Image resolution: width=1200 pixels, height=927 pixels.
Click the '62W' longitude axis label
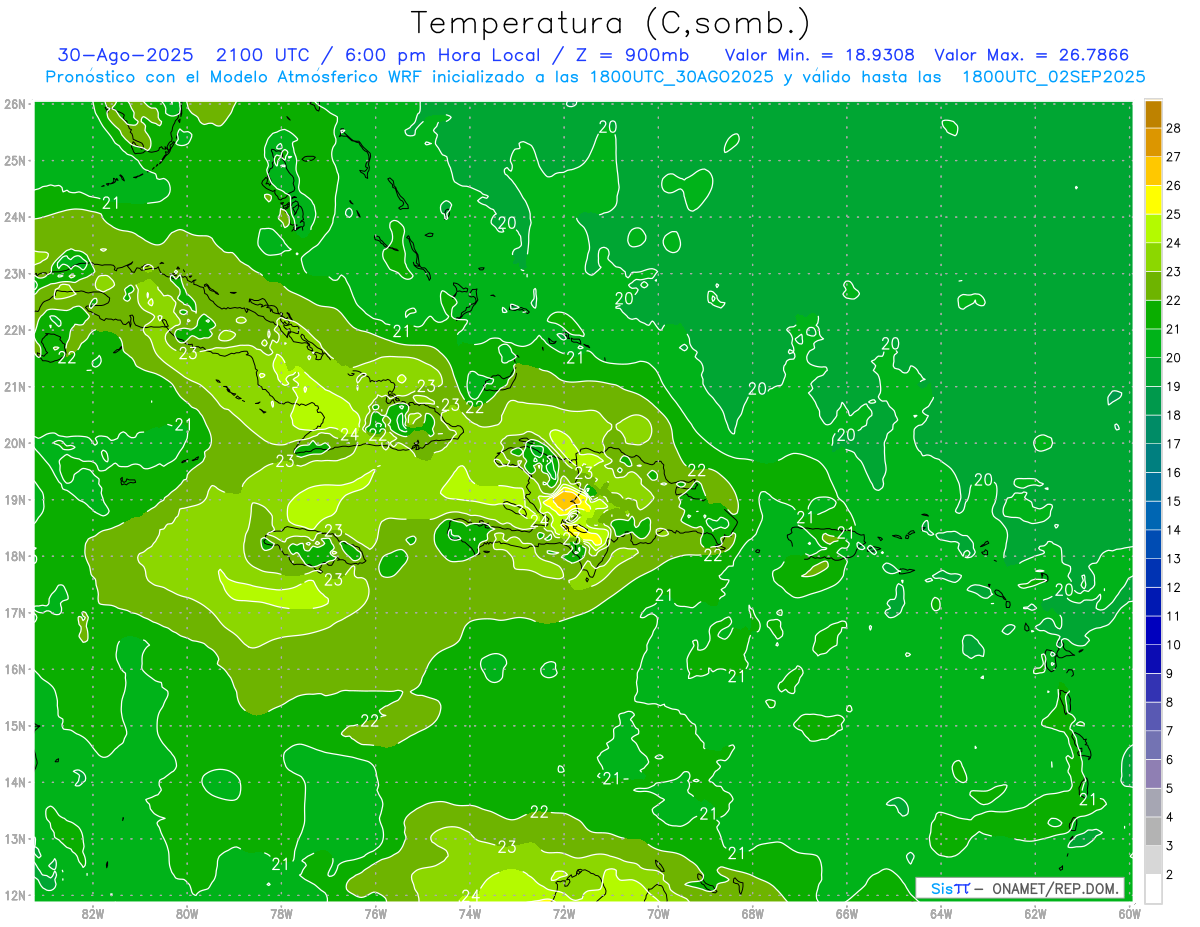[1036, 913]
